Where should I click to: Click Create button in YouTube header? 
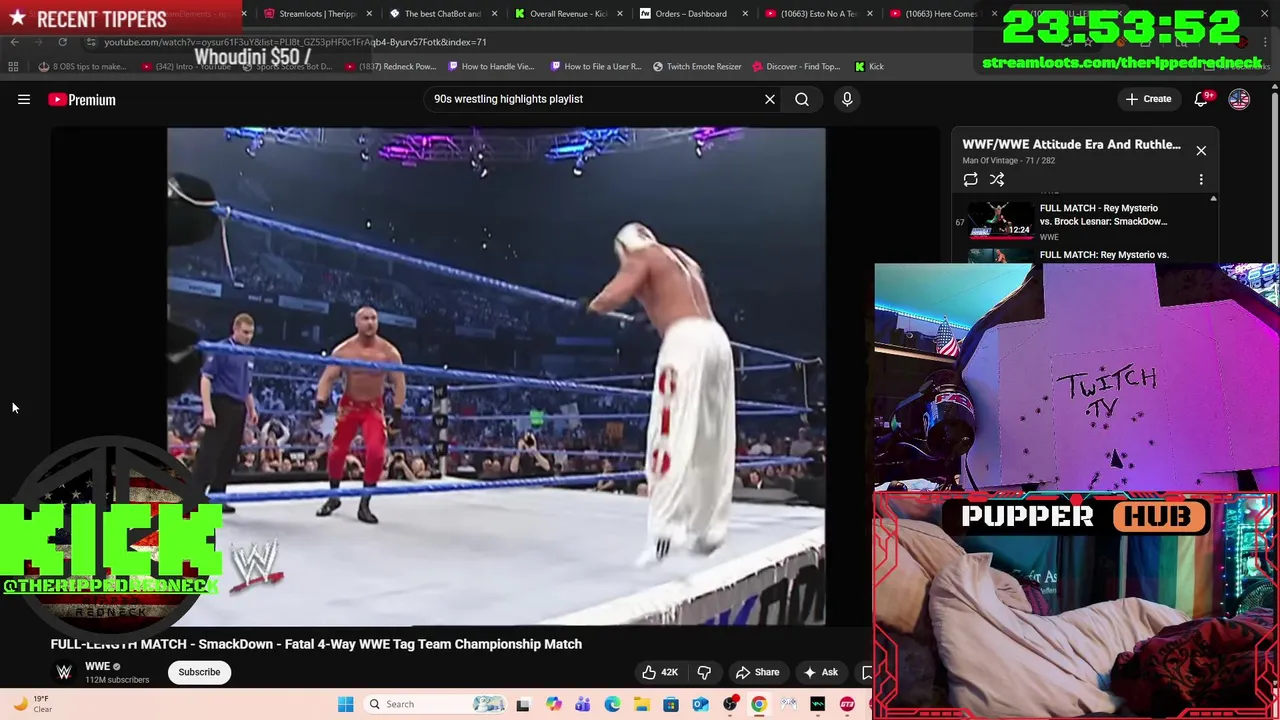pos(1148,99)
